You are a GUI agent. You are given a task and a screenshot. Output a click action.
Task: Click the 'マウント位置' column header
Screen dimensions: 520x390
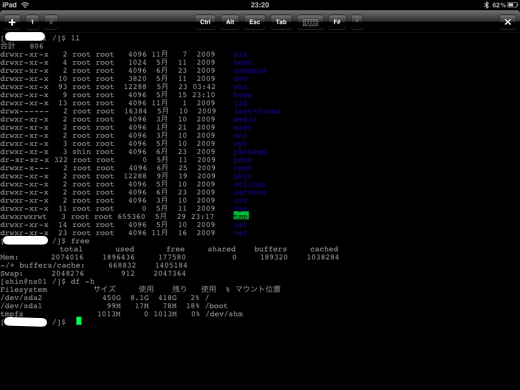[258, 289]
